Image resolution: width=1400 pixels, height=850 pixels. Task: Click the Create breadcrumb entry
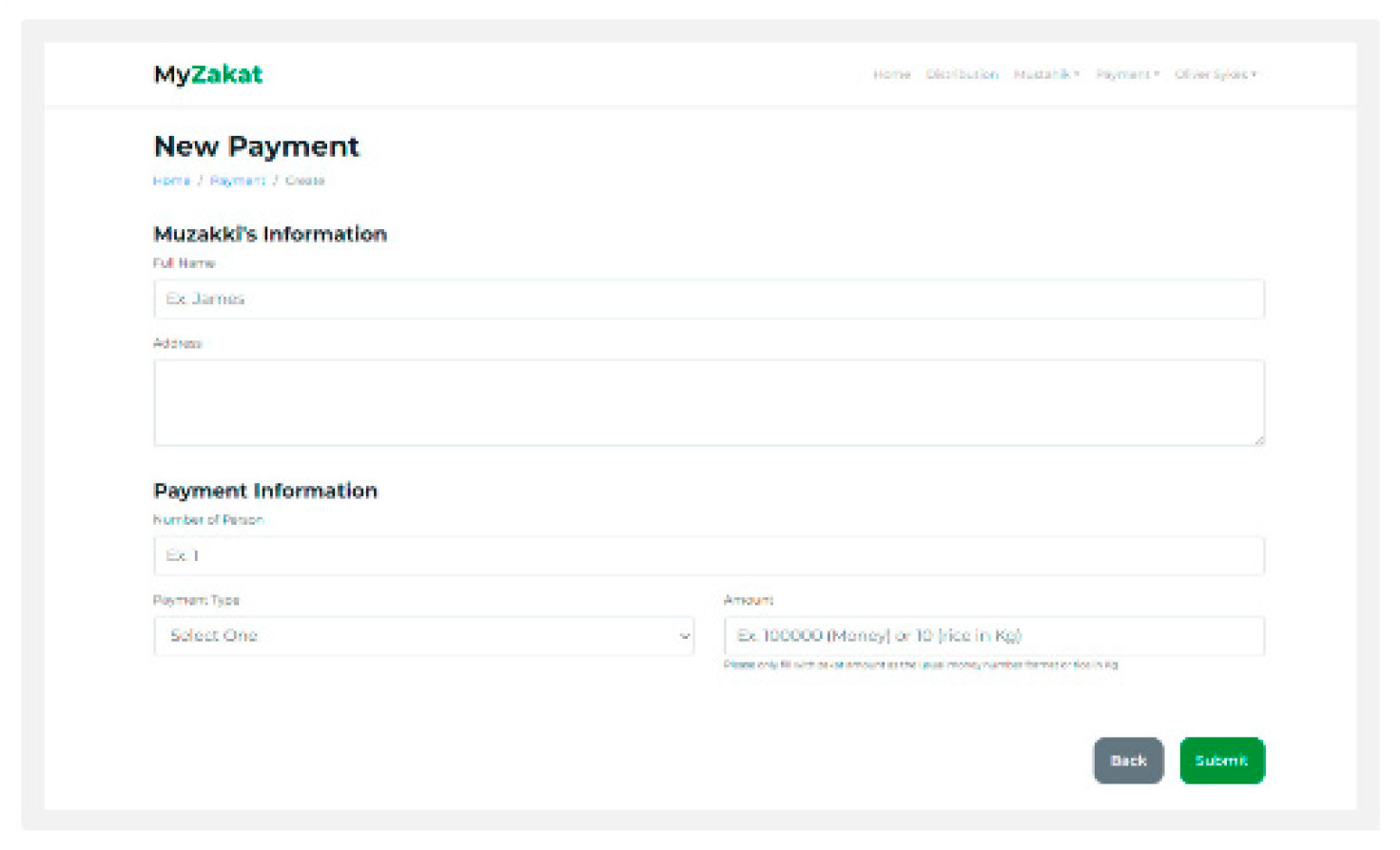coord(305,181)
